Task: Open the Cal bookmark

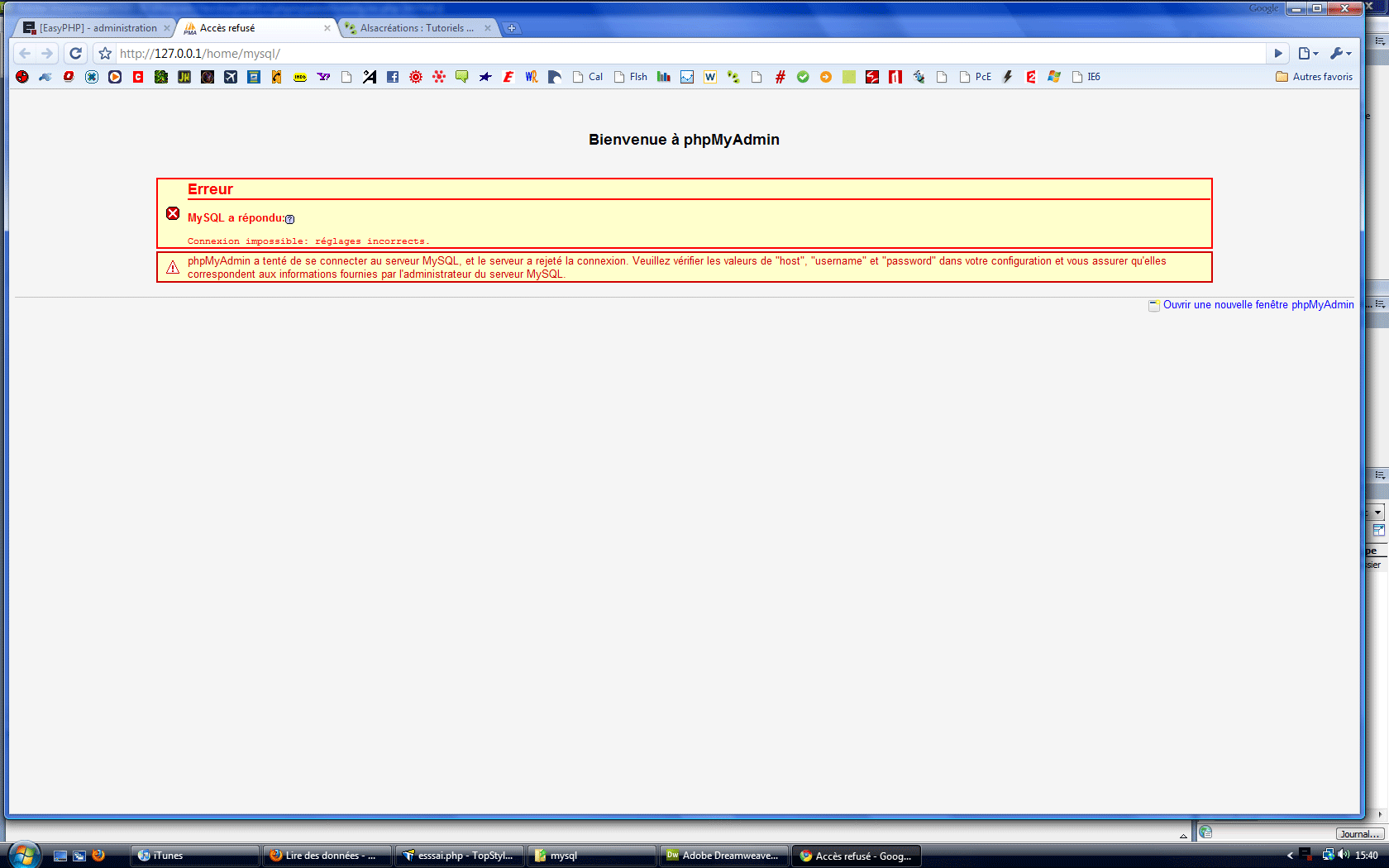Action: (x=588, y=77)
